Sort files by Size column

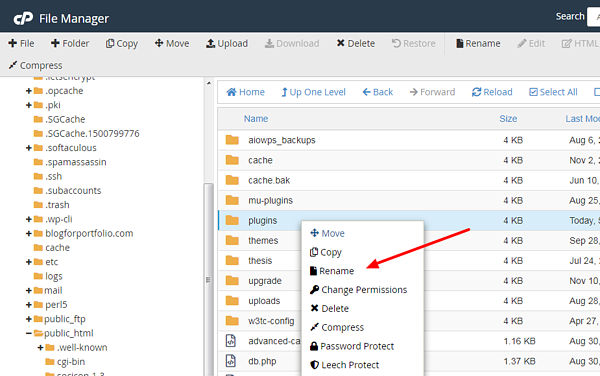click(508, 119)
